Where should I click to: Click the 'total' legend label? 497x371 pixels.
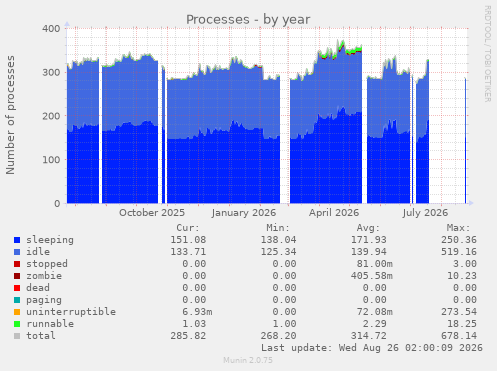click(41, 336)
